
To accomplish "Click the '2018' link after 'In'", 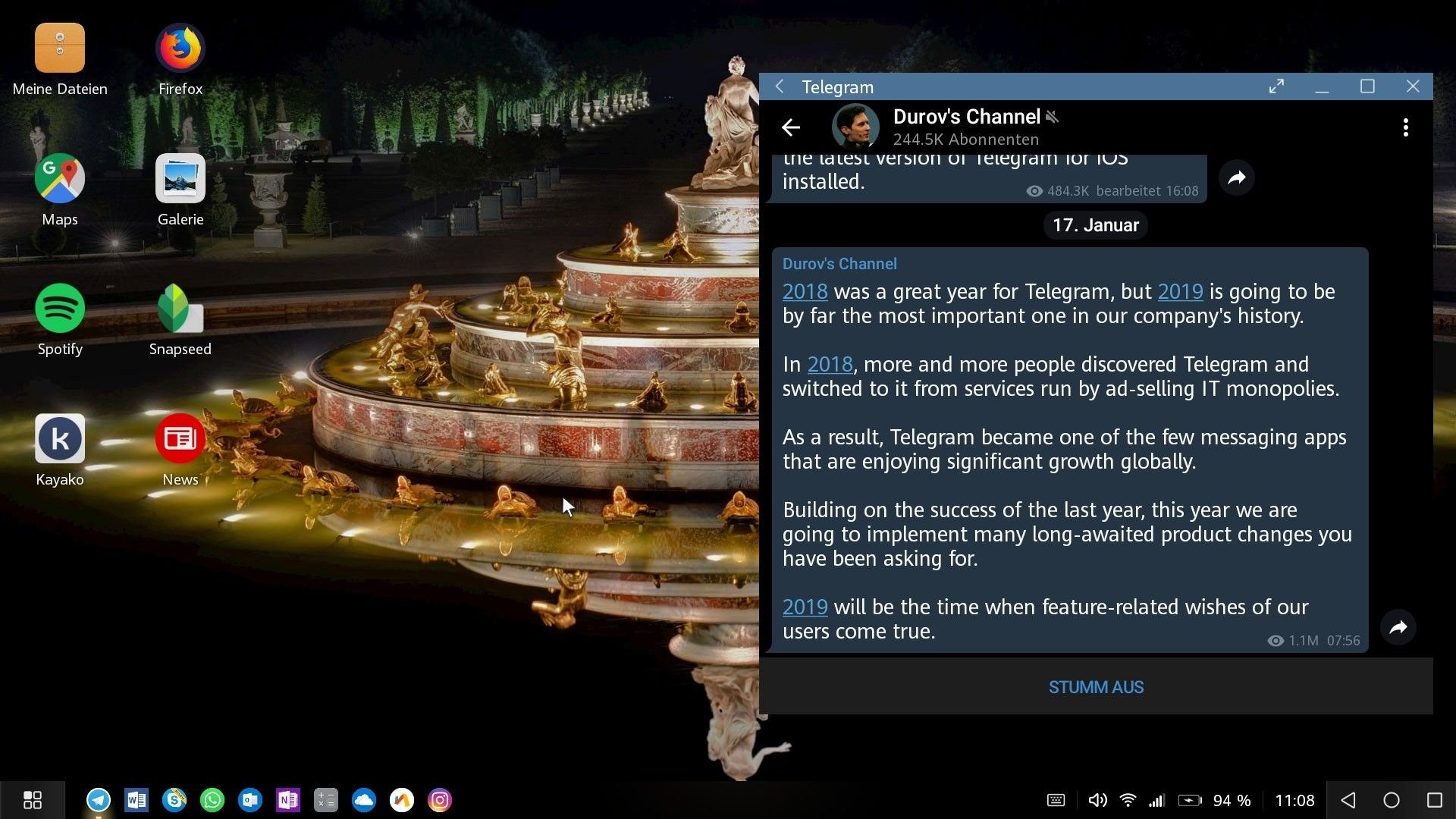I will coord(830,364).
